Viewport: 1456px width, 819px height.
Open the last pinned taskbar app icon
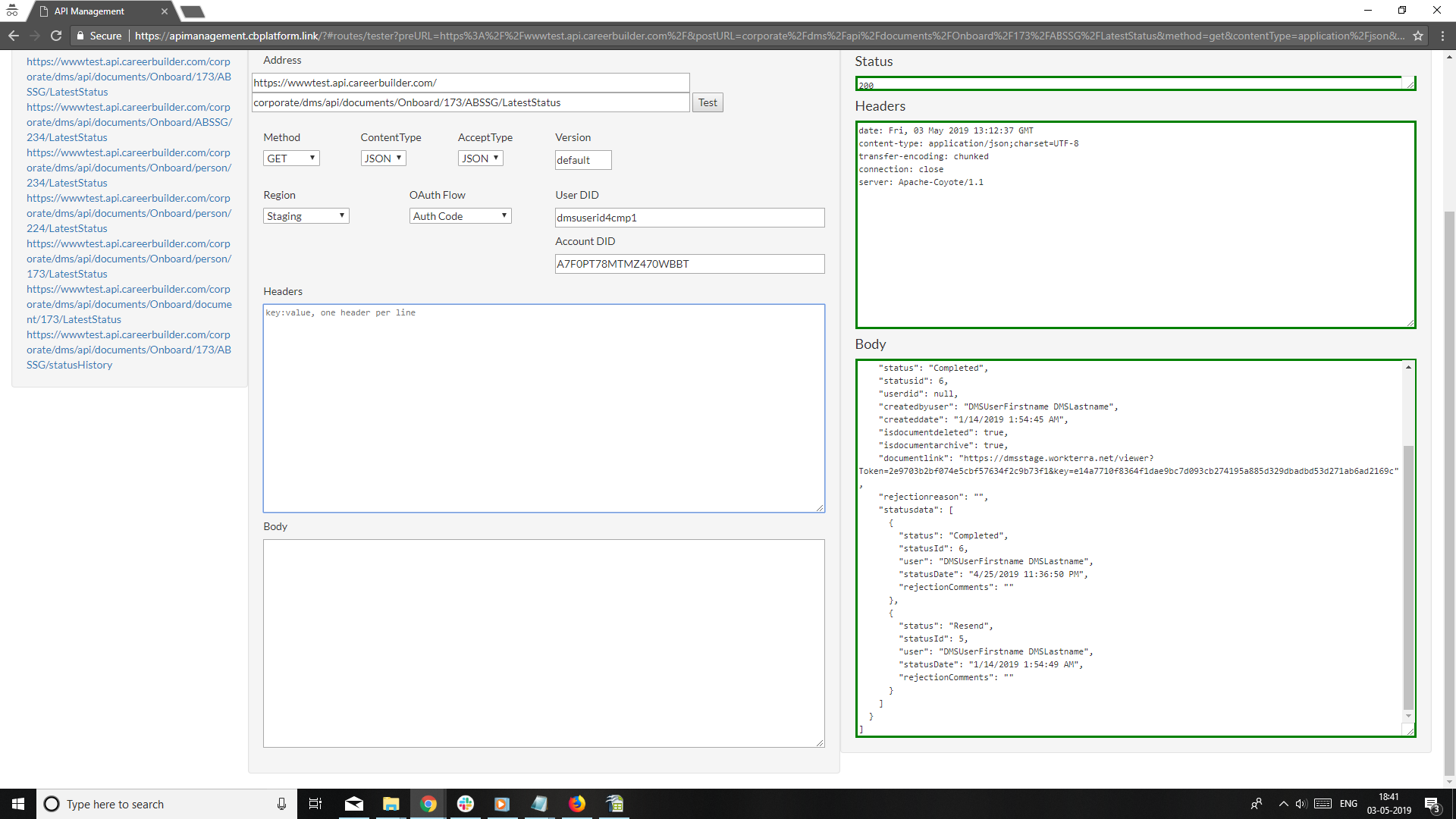614,804
